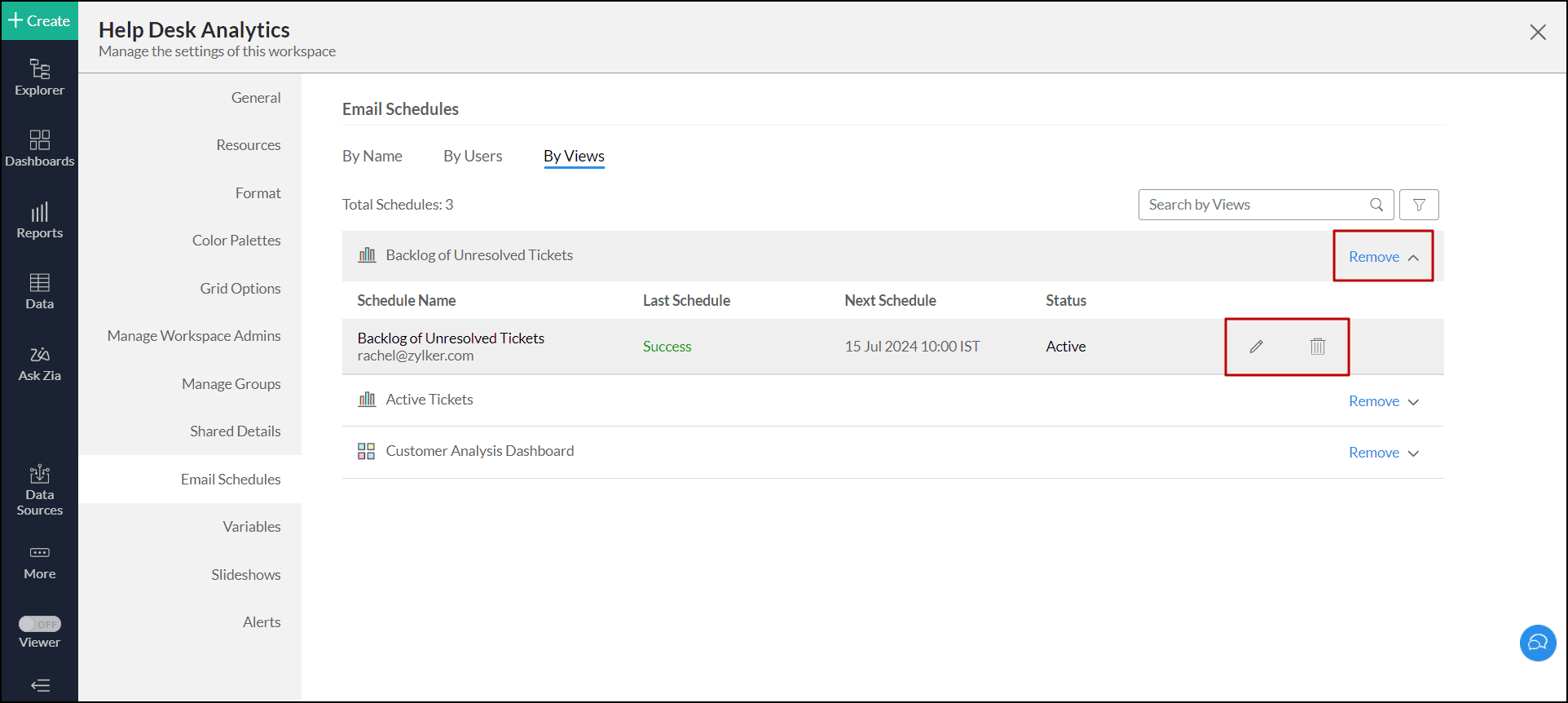1568x703 pixels.
Task: Switch to the By Users tab
Action: tap(473, 156)
